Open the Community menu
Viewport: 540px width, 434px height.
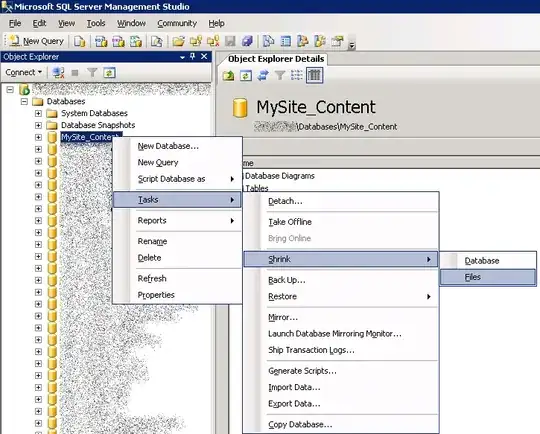pos(177,23)
